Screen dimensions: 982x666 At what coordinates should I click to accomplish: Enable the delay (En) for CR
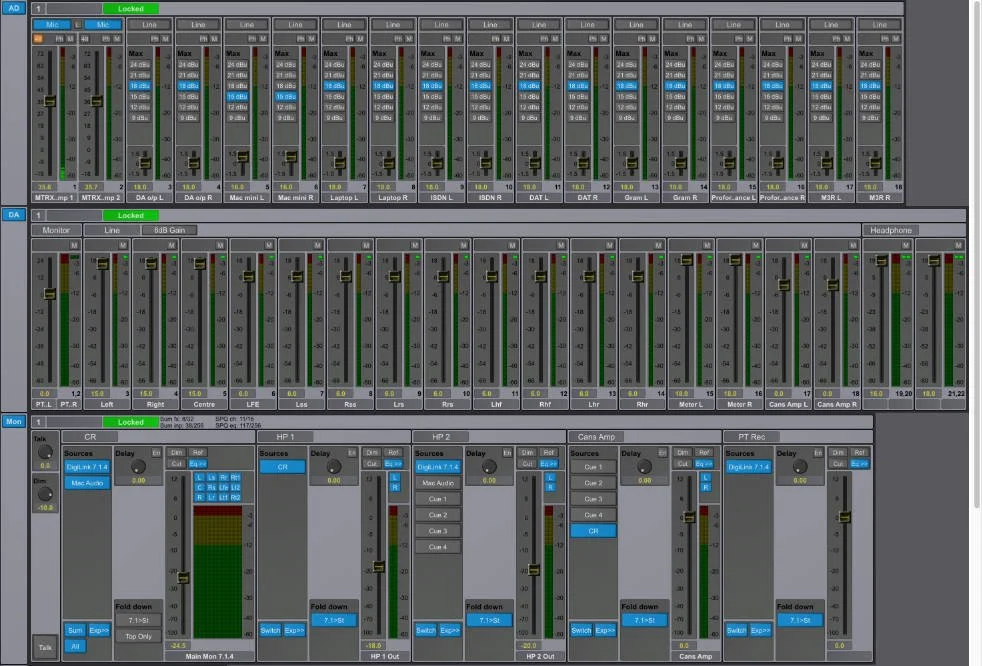156,453
